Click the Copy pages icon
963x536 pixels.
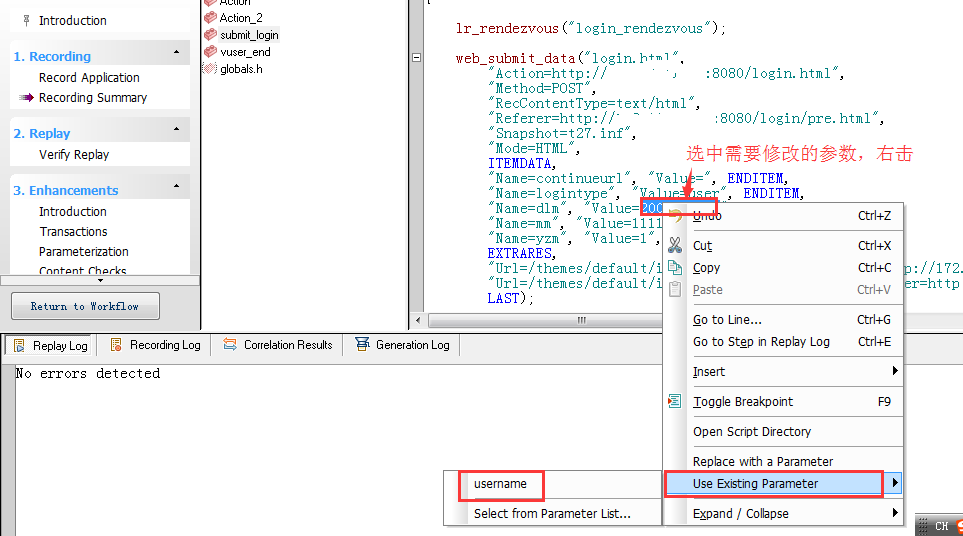point(675,268)
